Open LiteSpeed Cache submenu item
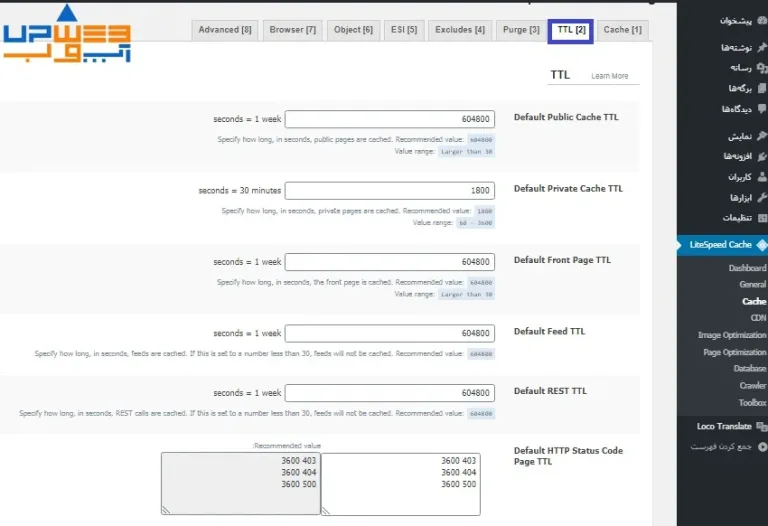768x526 pixels. [x=754, y=301]
